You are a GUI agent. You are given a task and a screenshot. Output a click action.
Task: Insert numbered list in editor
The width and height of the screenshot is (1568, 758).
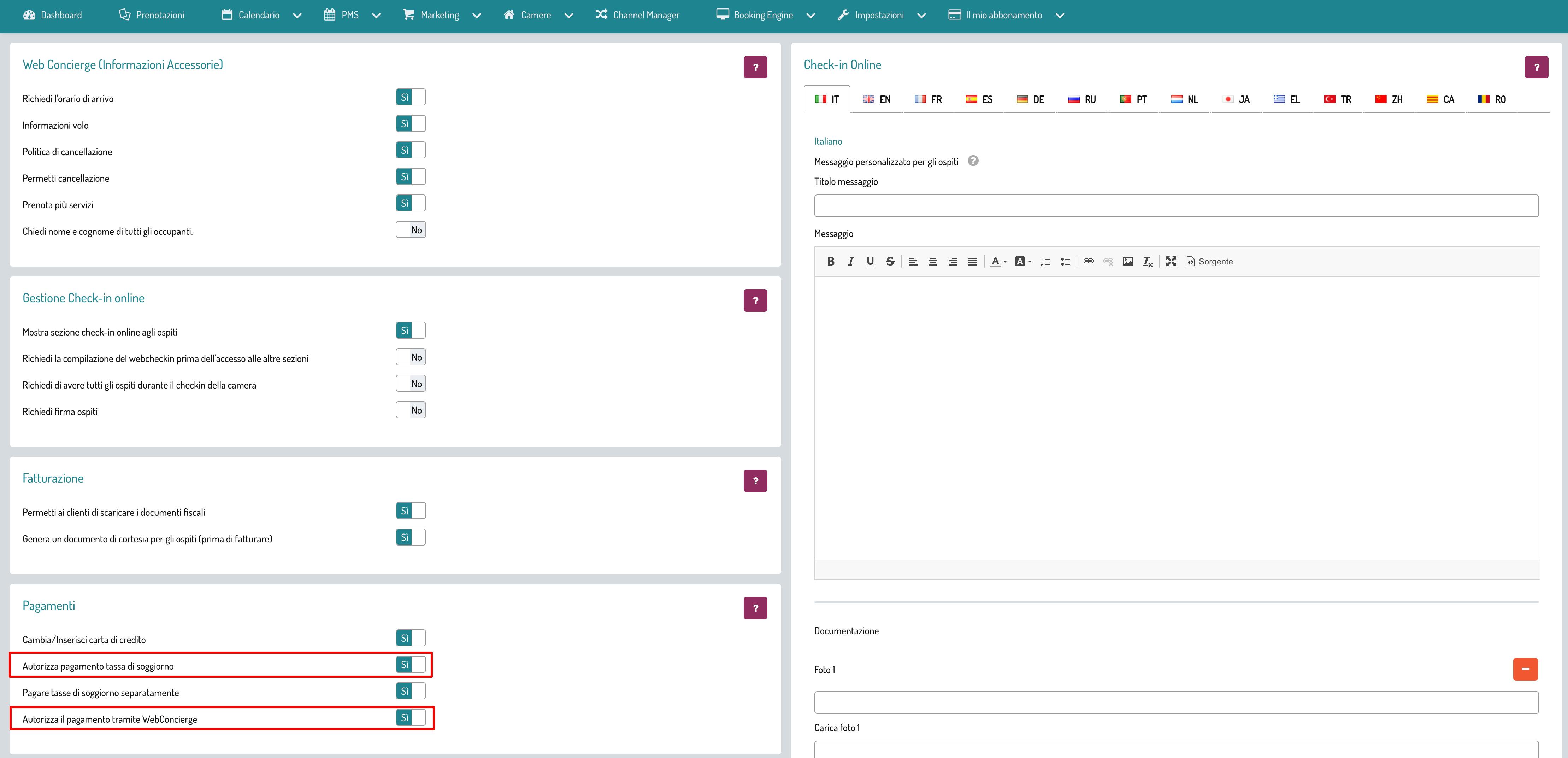point(1045,261)
